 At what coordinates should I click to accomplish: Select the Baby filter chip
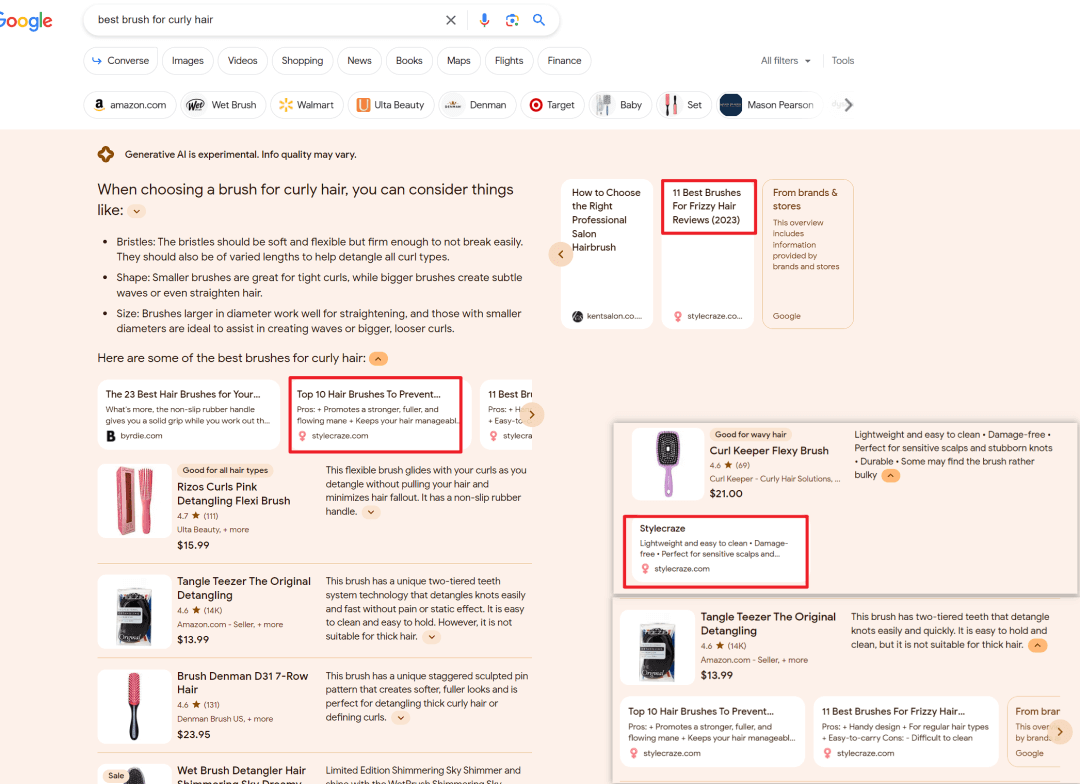pos(620,105)
